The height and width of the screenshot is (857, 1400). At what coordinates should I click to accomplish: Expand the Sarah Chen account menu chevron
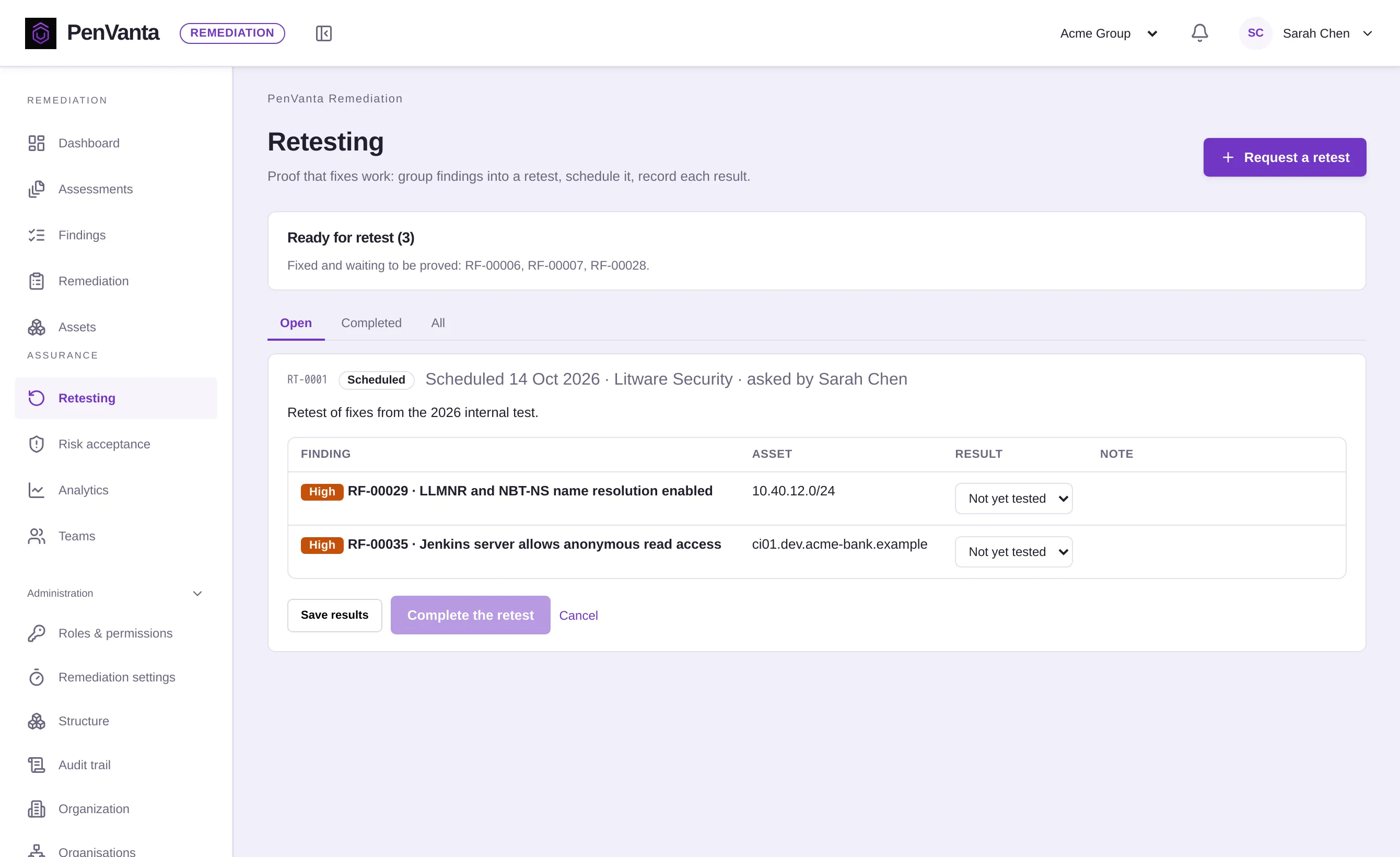point(1367,33)
